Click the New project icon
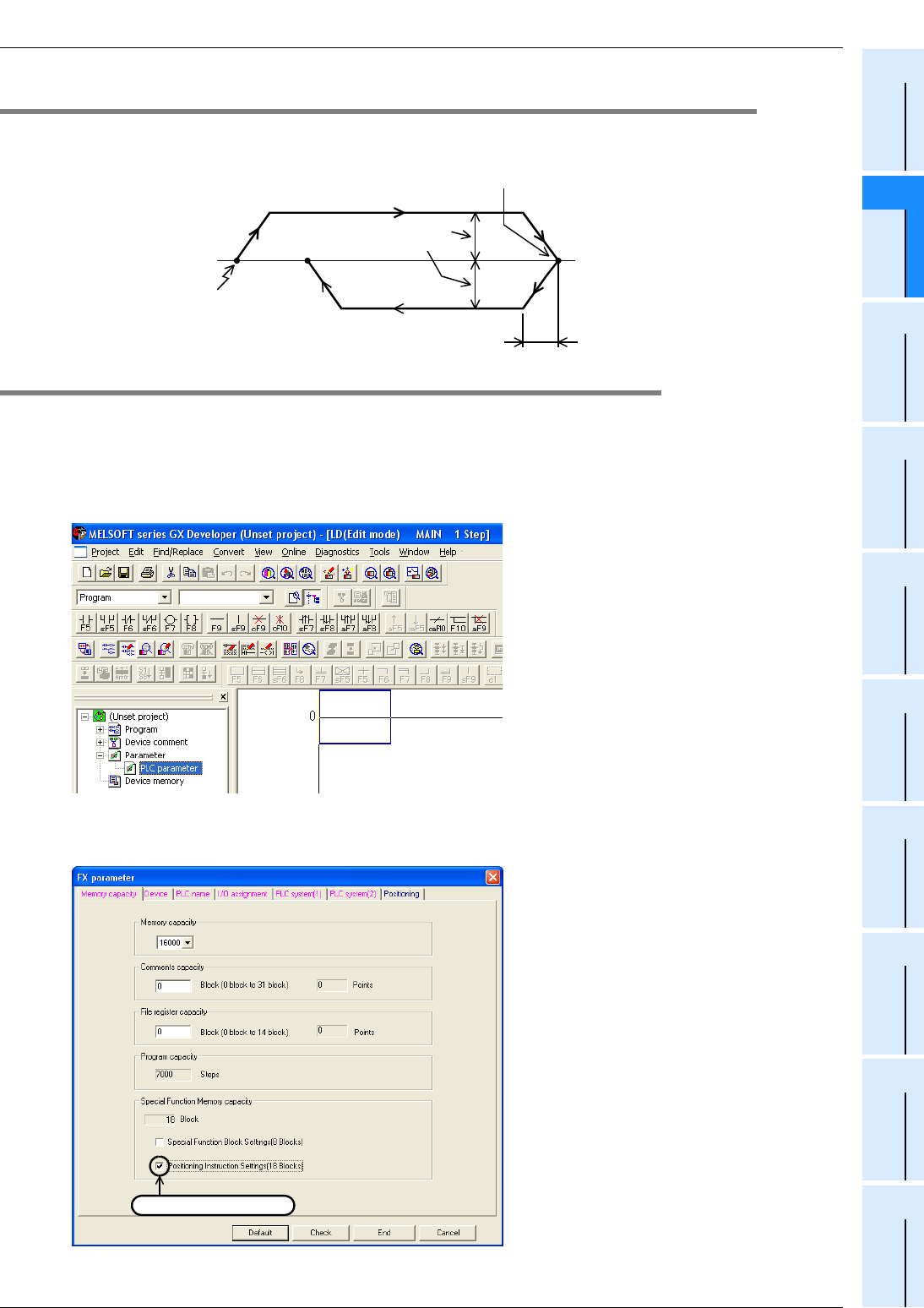 click(86, 573)
